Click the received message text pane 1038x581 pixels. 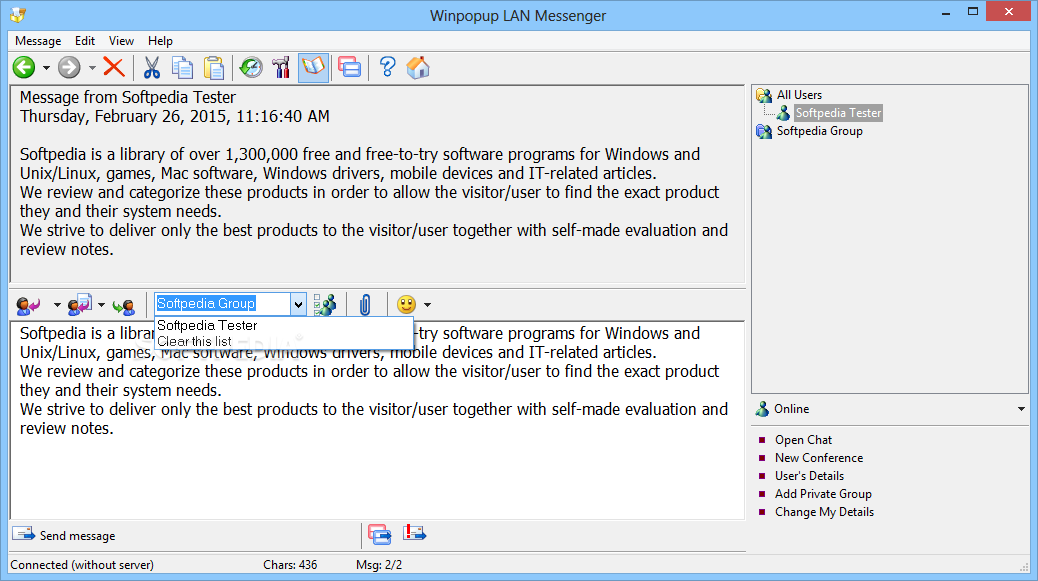[x=377, y=184]
